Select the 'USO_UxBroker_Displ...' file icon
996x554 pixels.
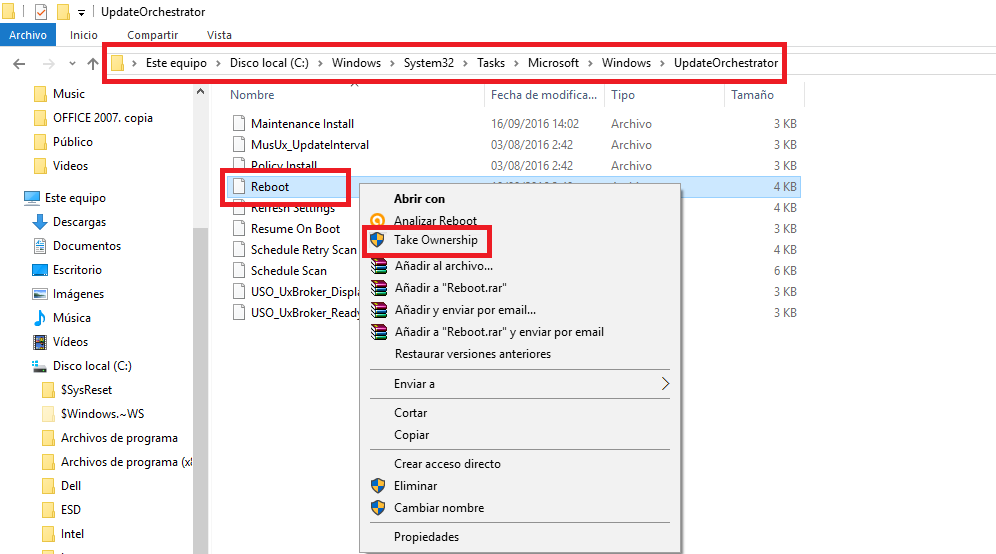point(239,291)
